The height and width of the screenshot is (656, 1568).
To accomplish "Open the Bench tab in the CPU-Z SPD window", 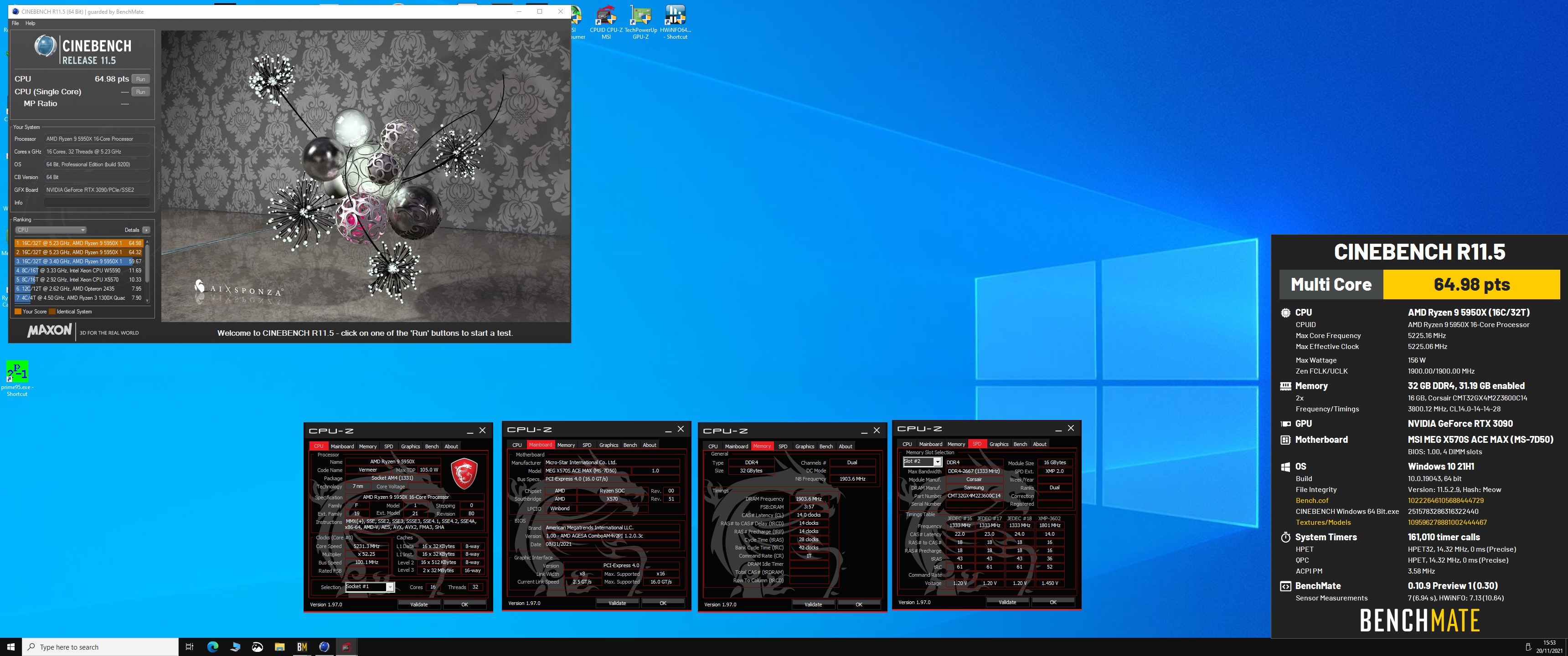I will pos(1020,444).
